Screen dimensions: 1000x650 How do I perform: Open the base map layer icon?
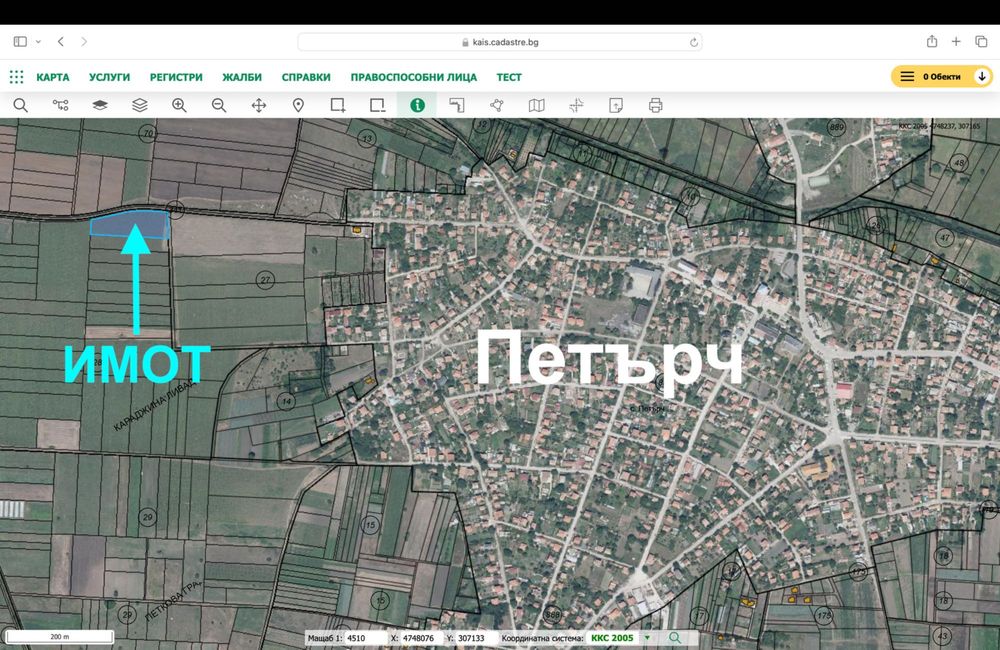tap(100, 105)
